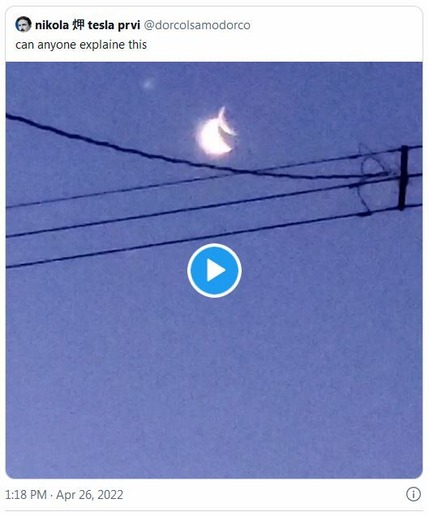The width and height of the screenshot is (429, 516).
Task: Click the lowest power line in video
Action: point(213,235)
